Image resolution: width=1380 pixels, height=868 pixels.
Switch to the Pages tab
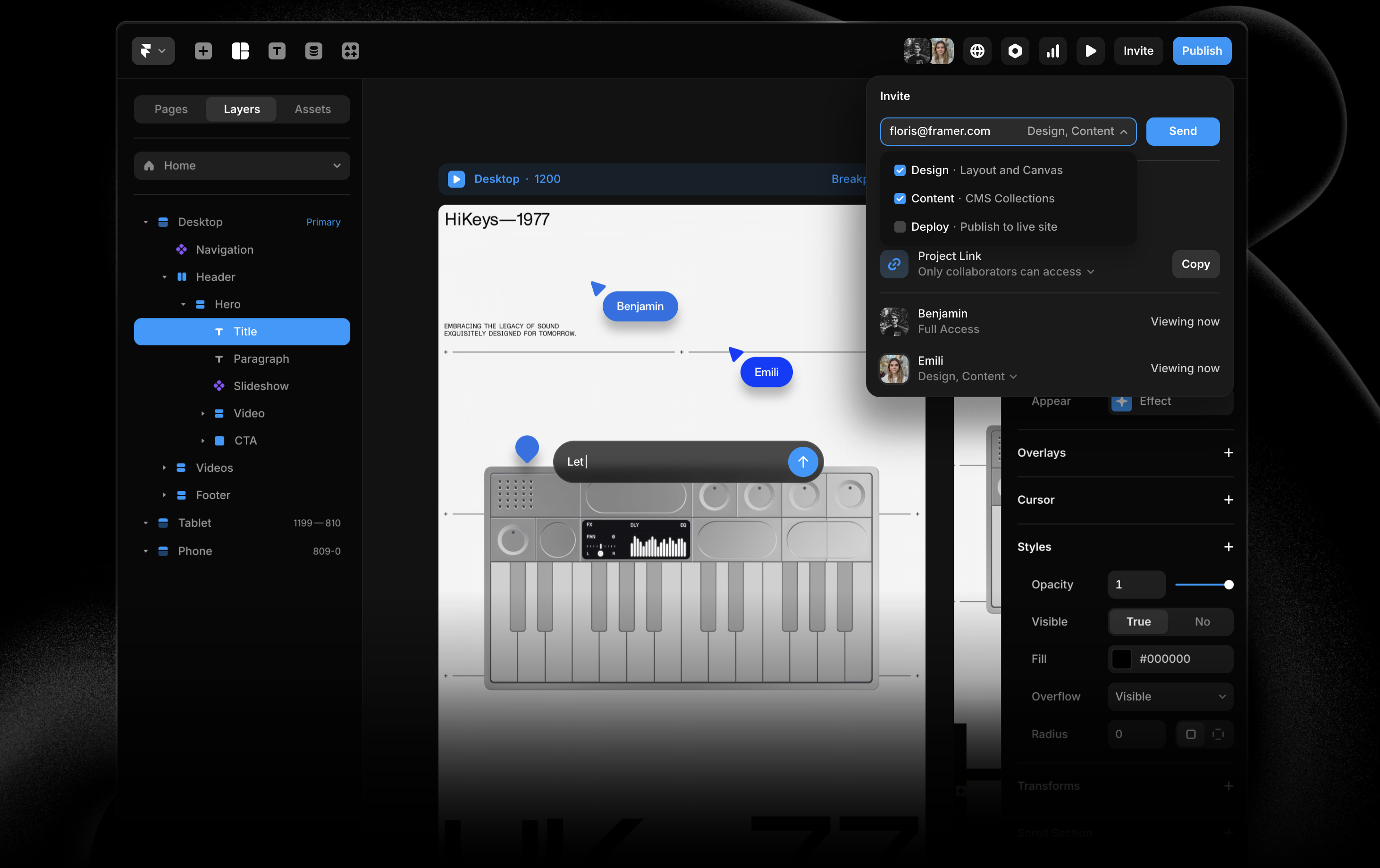click(171, 109)
